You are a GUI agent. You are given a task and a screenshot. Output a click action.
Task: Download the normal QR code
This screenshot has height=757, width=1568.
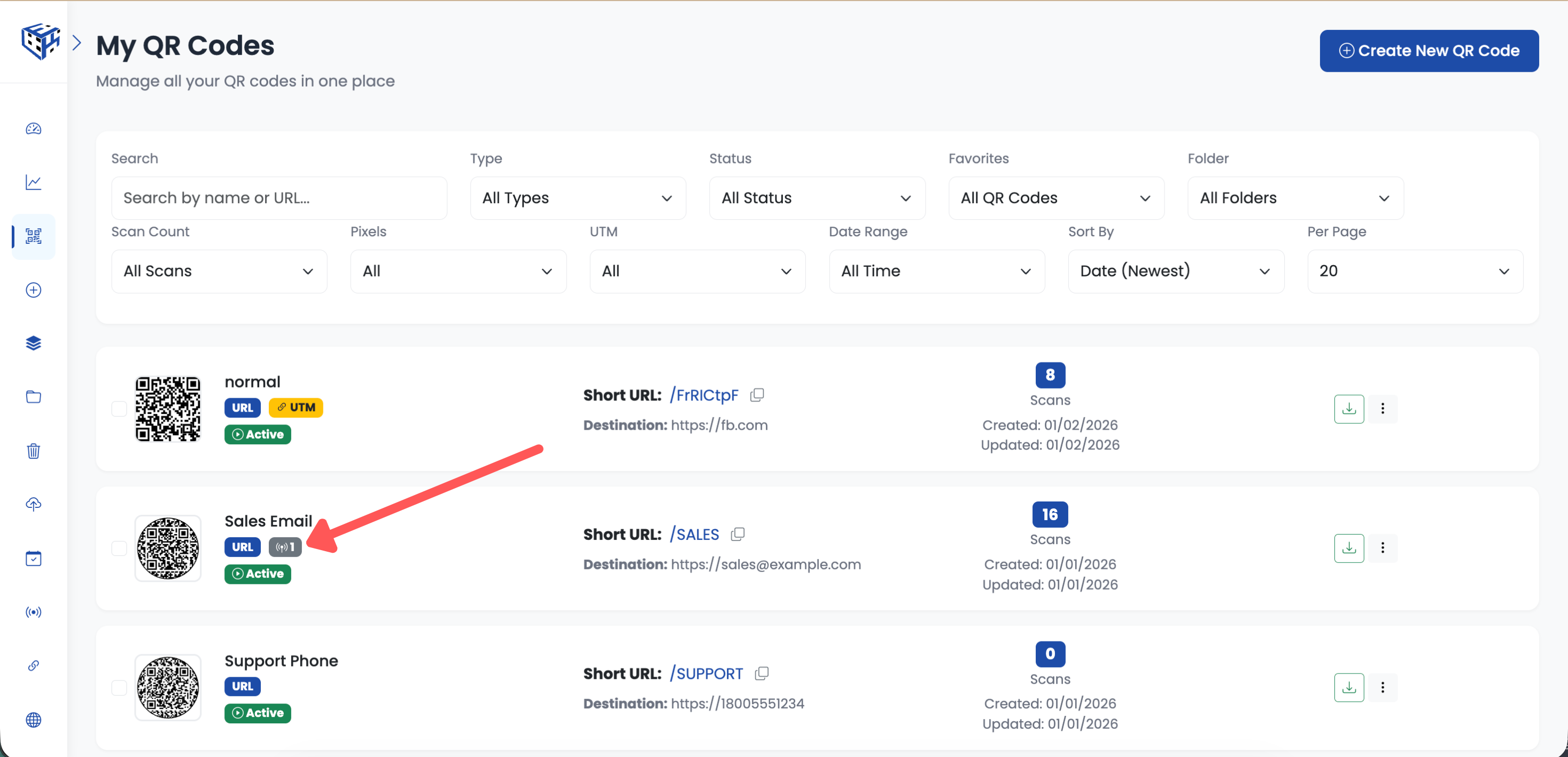pyautogui.click(x=1348, y=408)
